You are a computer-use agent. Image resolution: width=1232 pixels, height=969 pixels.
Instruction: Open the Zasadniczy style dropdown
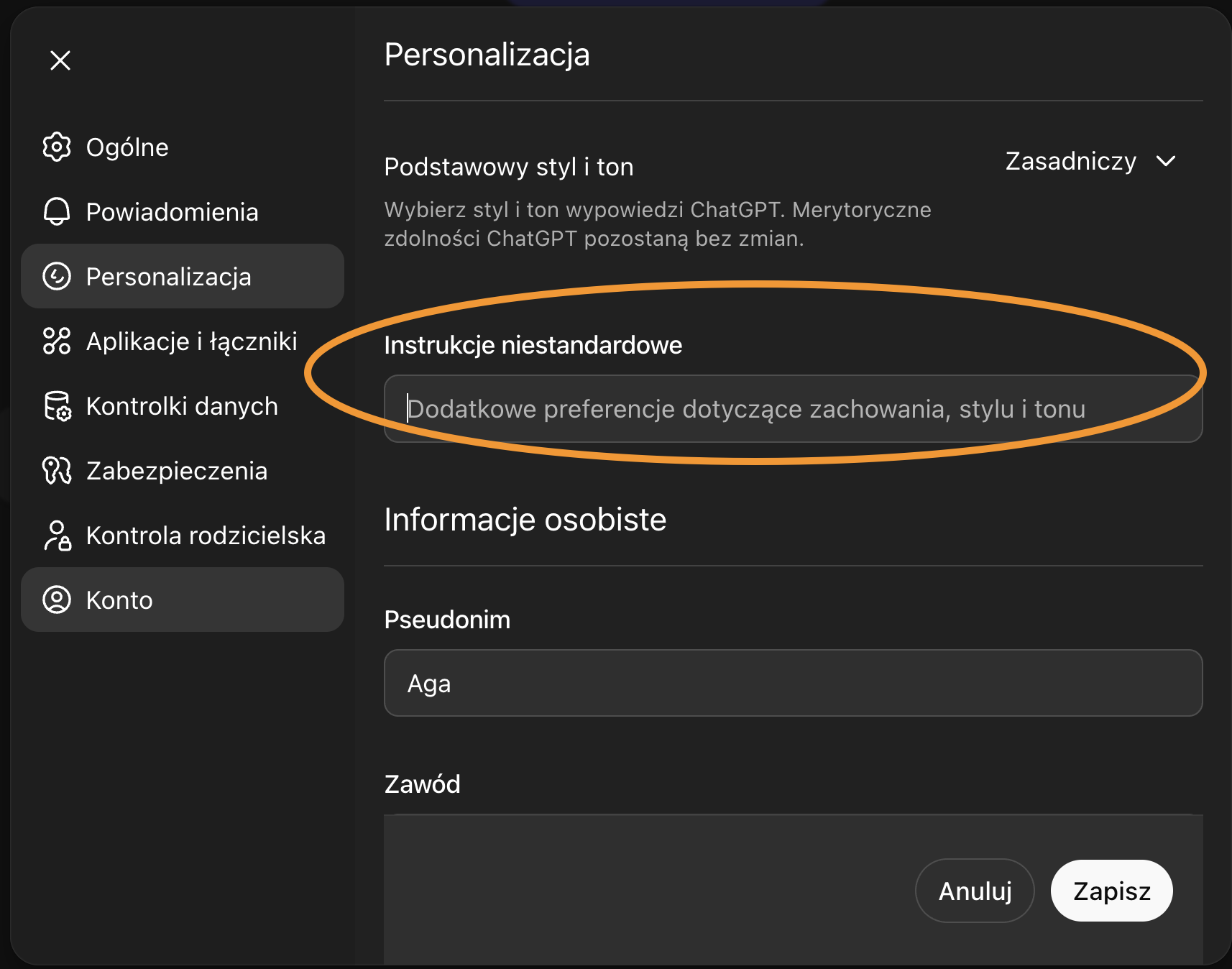pyautogui.click(x=1072, y=161)
